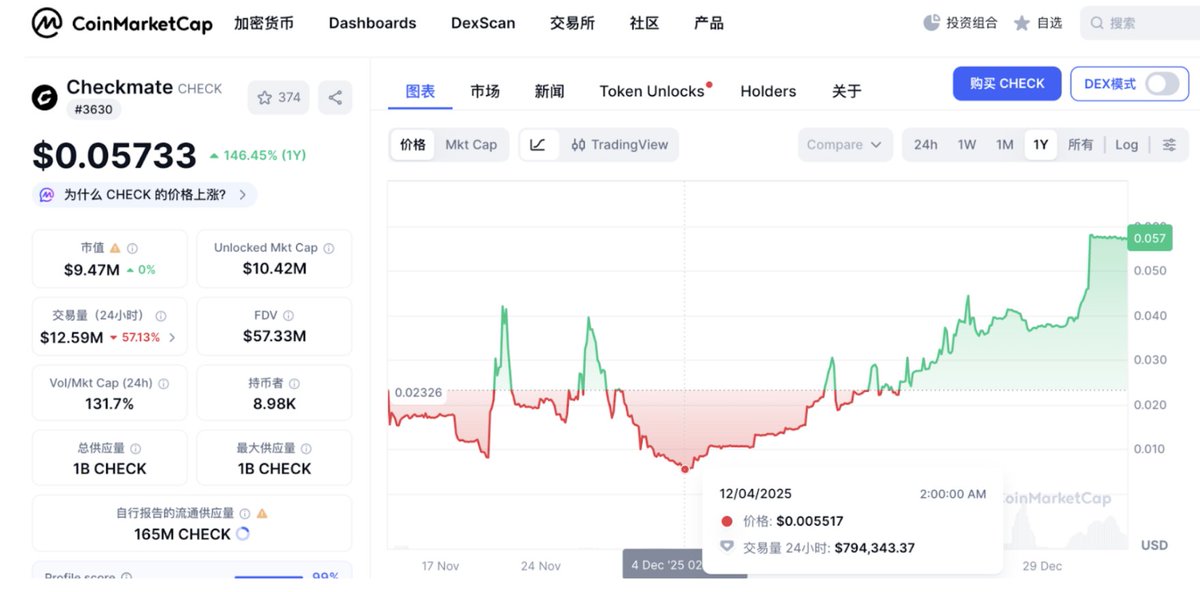Open the Compare dropdown
This screenshot has height=592, width=1200.
coord(844,144)
